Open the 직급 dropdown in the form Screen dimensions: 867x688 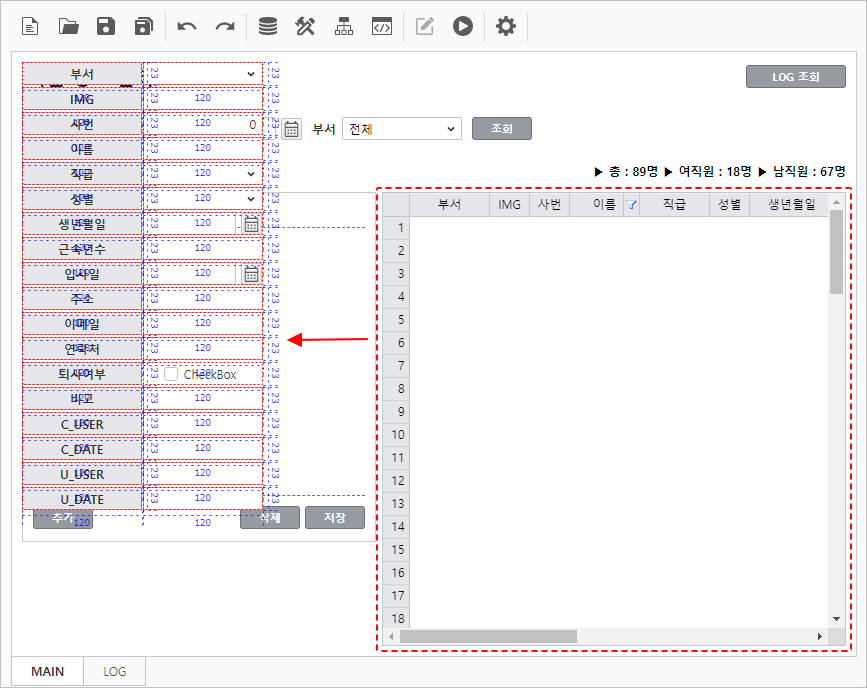[x=250, y=174]
